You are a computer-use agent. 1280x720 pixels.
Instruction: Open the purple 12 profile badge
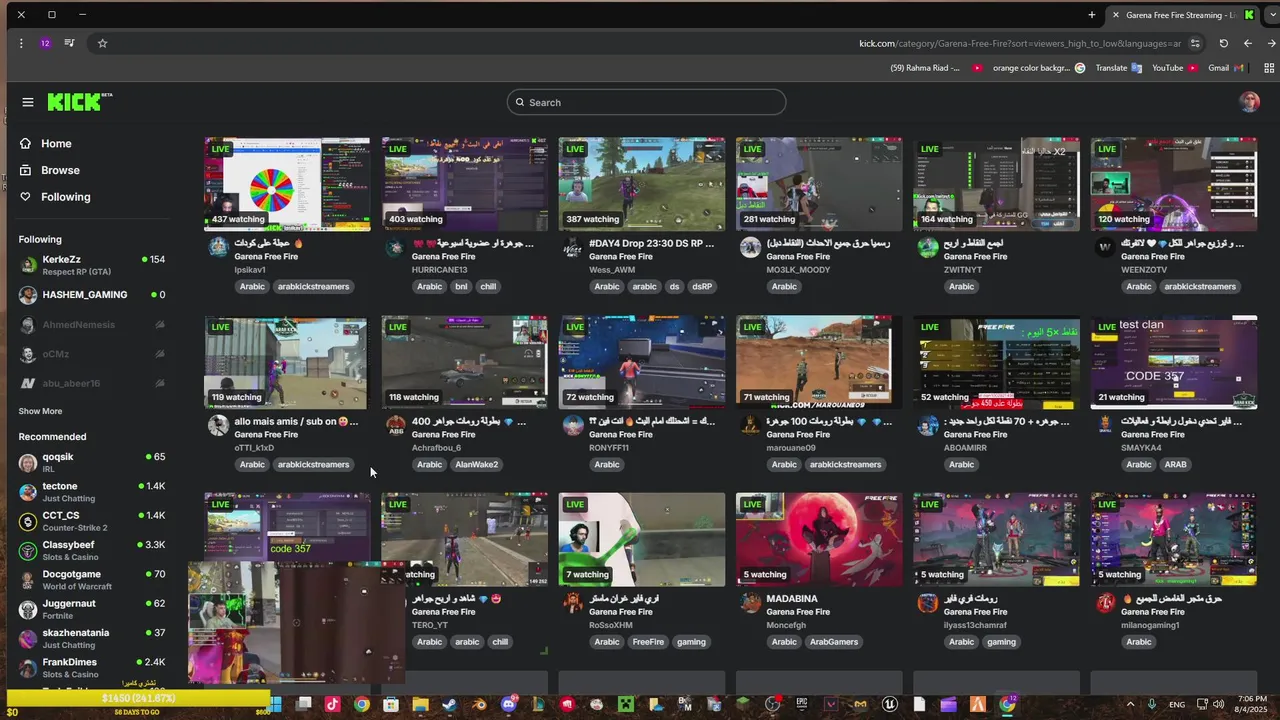pos(45,43)
